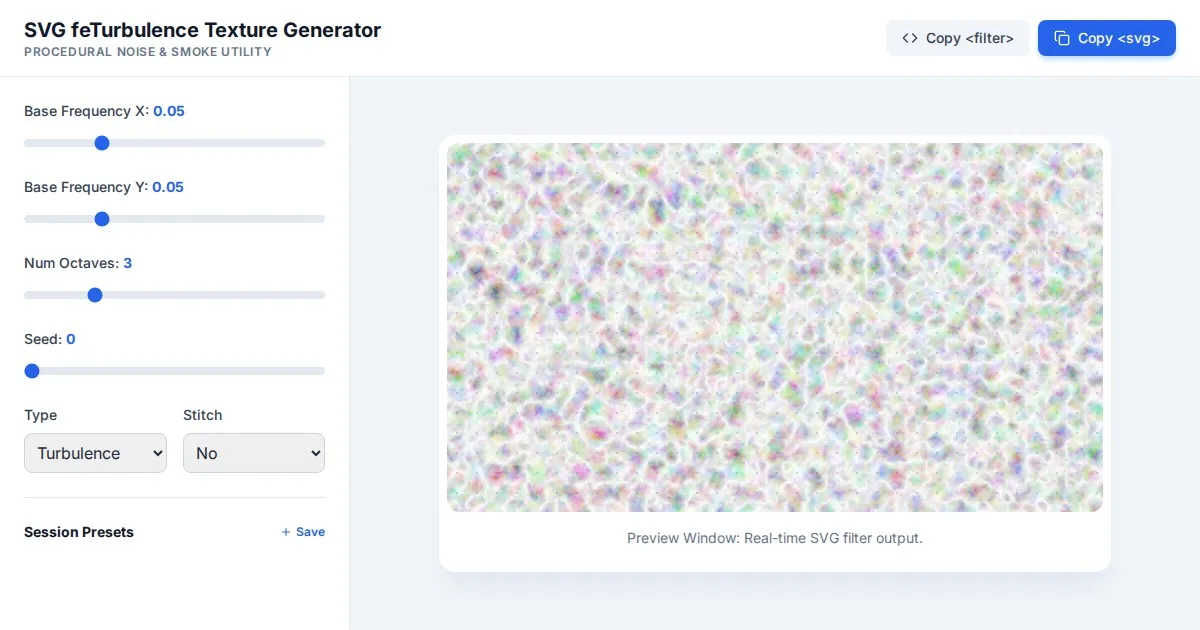Screen dimensions: 1200x630
Task: Click the turbulence texture preview image
Action: pos(774,327)
